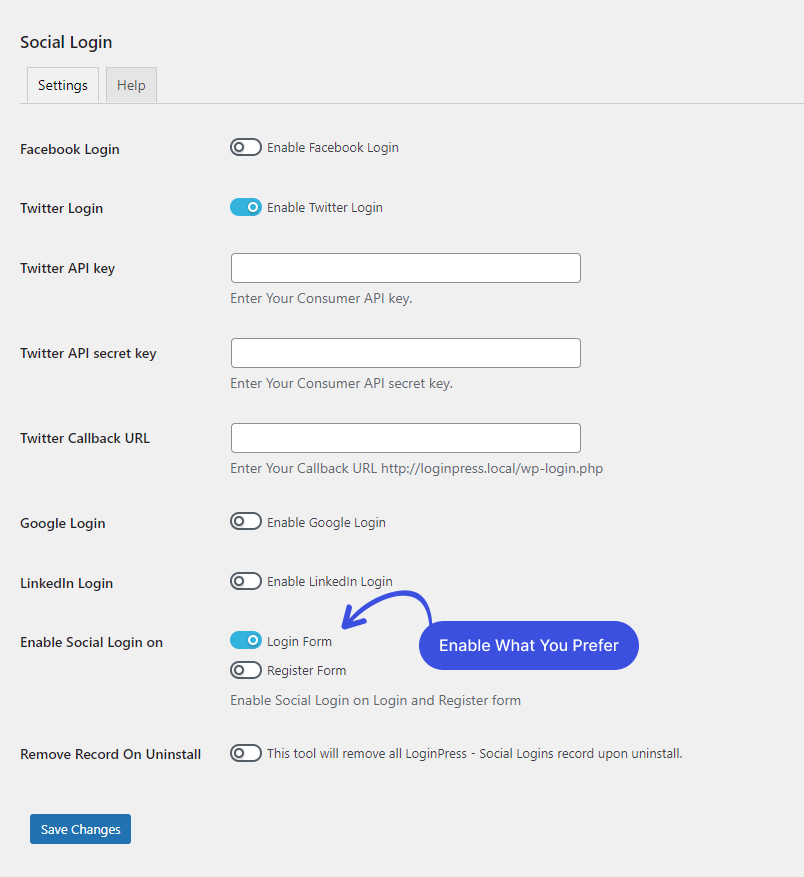Image resolution: width=804 pixels, height=877 pixels.
Task: Click the Enable Facebook Login label text
Action: [x=333, y=148]
